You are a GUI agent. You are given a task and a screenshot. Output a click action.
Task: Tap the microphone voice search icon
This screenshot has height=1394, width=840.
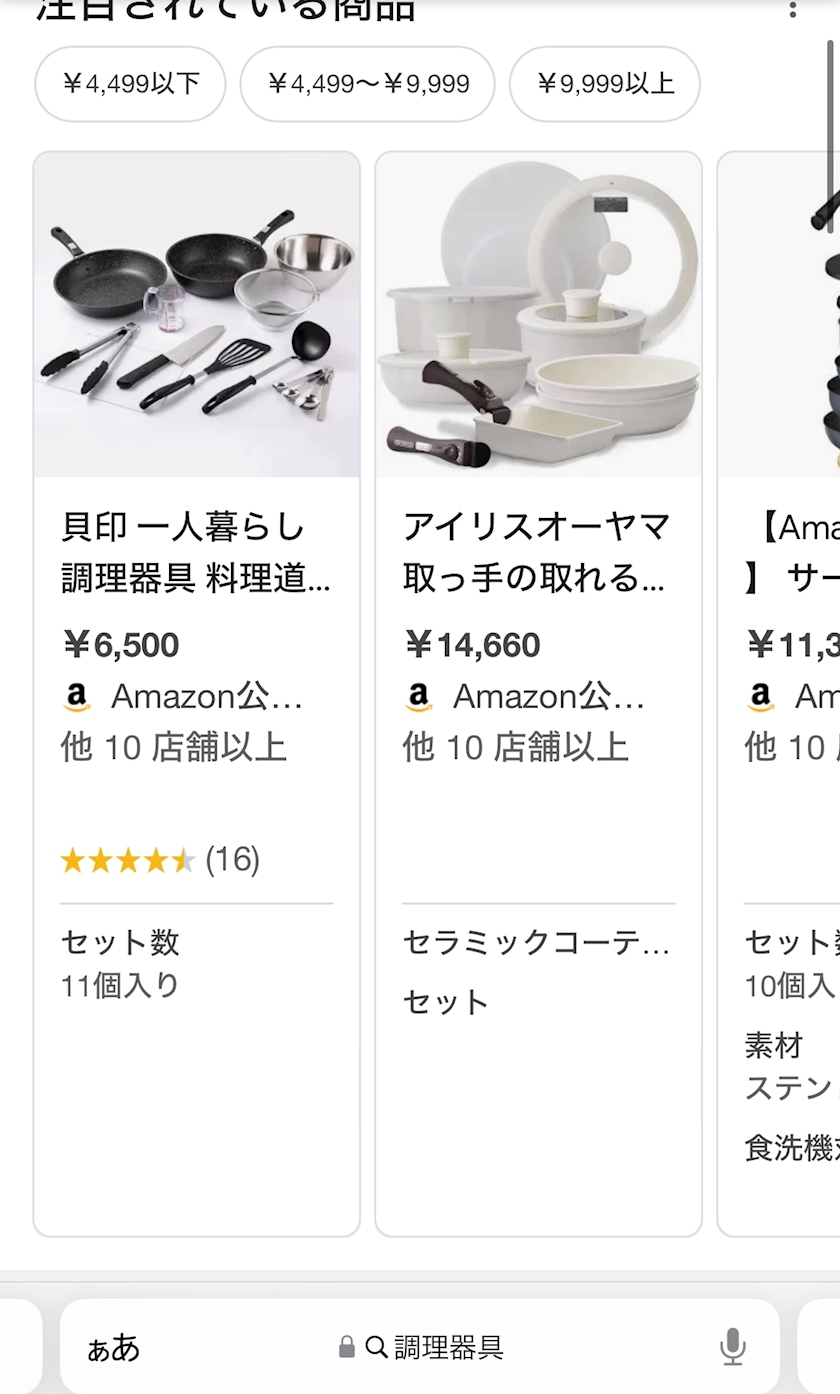732,1347
